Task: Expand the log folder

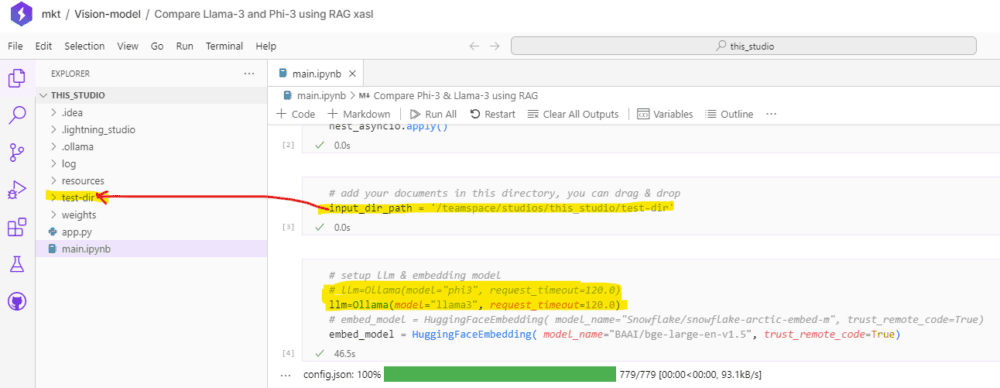Action: tap(54, 163)
